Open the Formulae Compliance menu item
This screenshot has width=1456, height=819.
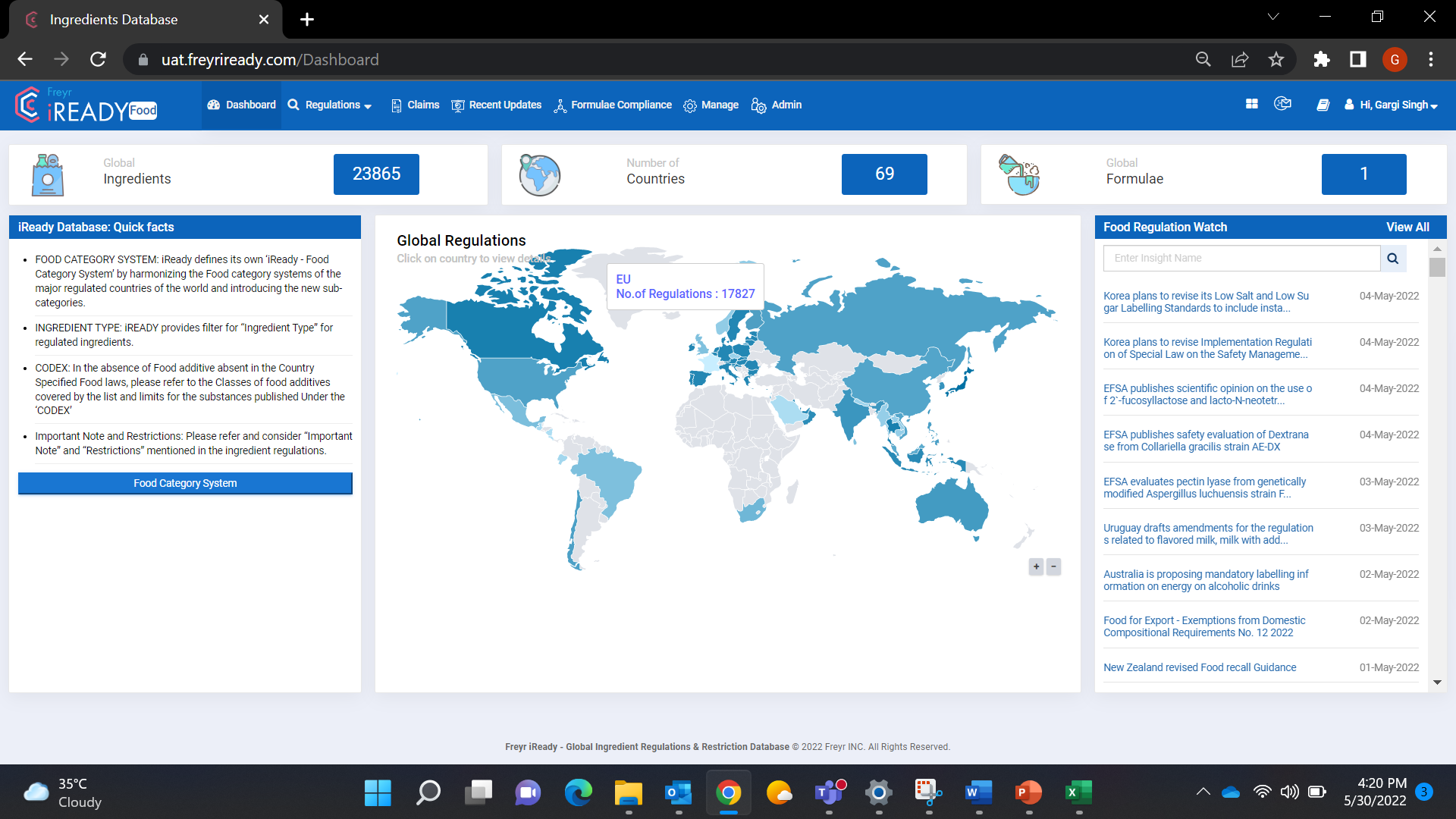click(613, 105)
